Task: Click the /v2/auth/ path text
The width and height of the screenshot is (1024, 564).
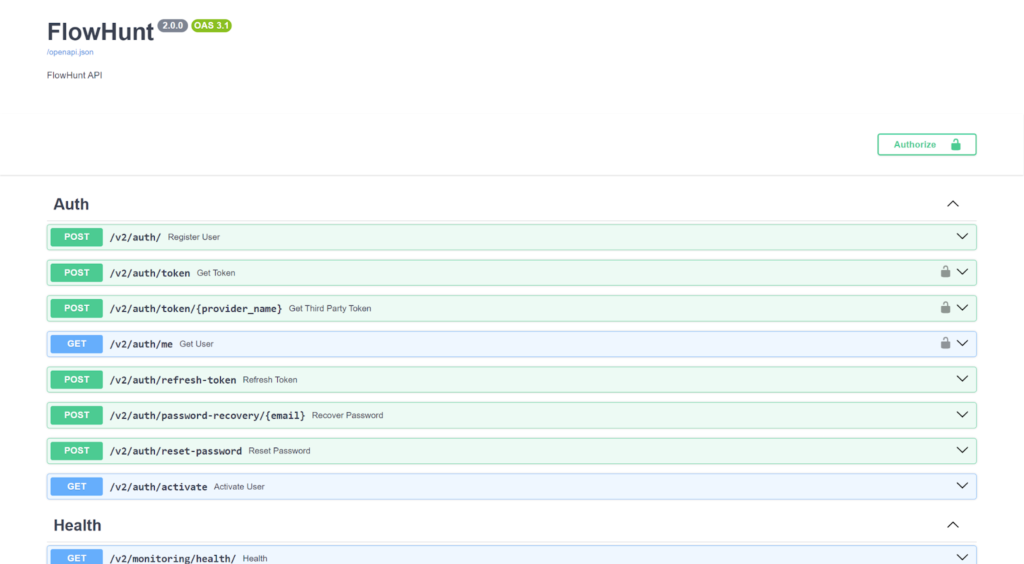Action: (135, 237)
